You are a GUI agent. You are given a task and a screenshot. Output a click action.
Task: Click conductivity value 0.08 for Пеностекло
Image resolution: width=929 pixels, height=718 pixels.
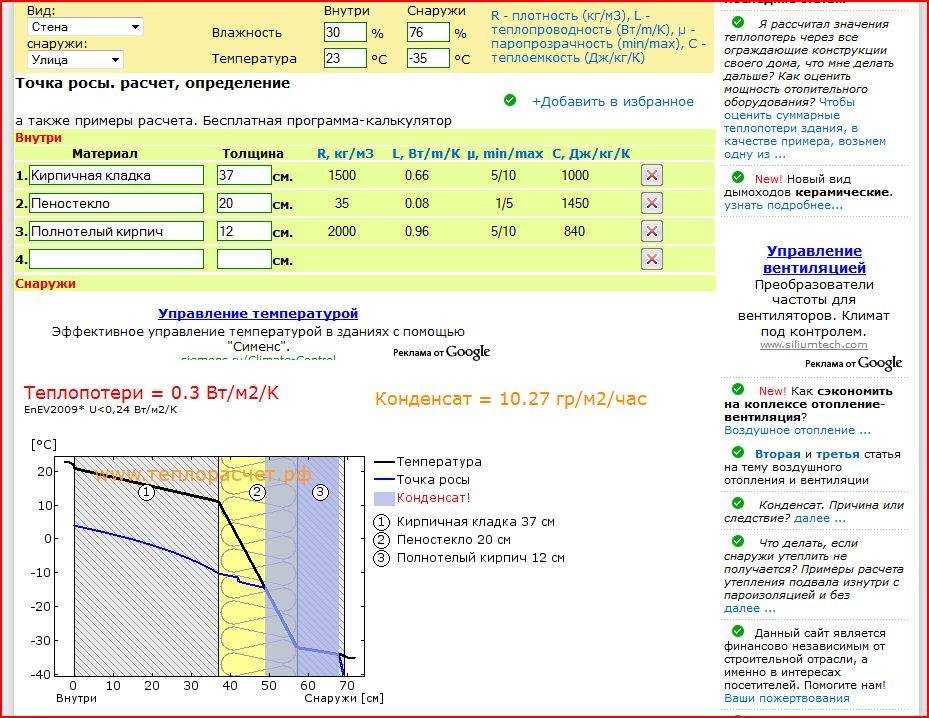tap(417, 203)
